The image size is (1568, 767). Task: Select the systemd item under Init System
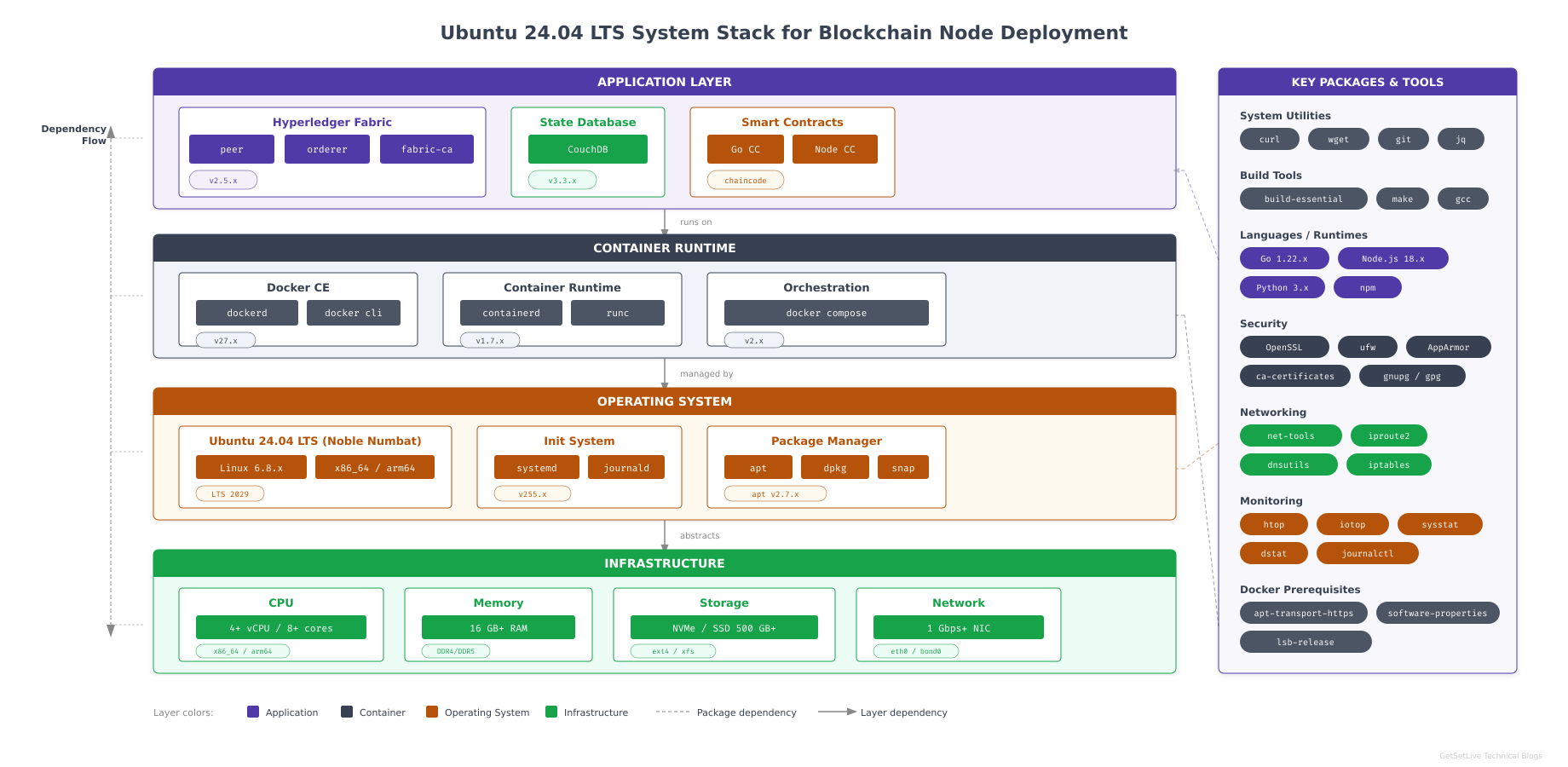click(536, 467)
